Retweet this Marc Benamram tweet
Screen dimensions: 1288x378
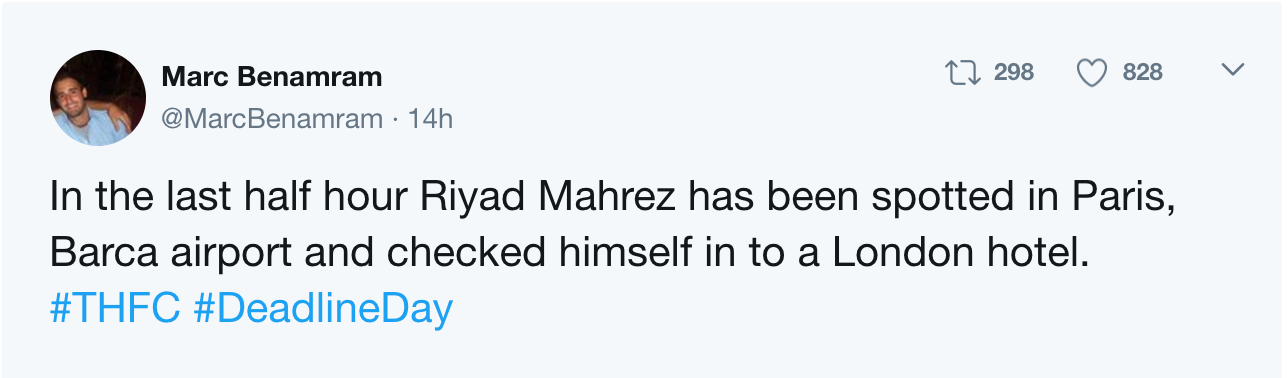[964, 72]
